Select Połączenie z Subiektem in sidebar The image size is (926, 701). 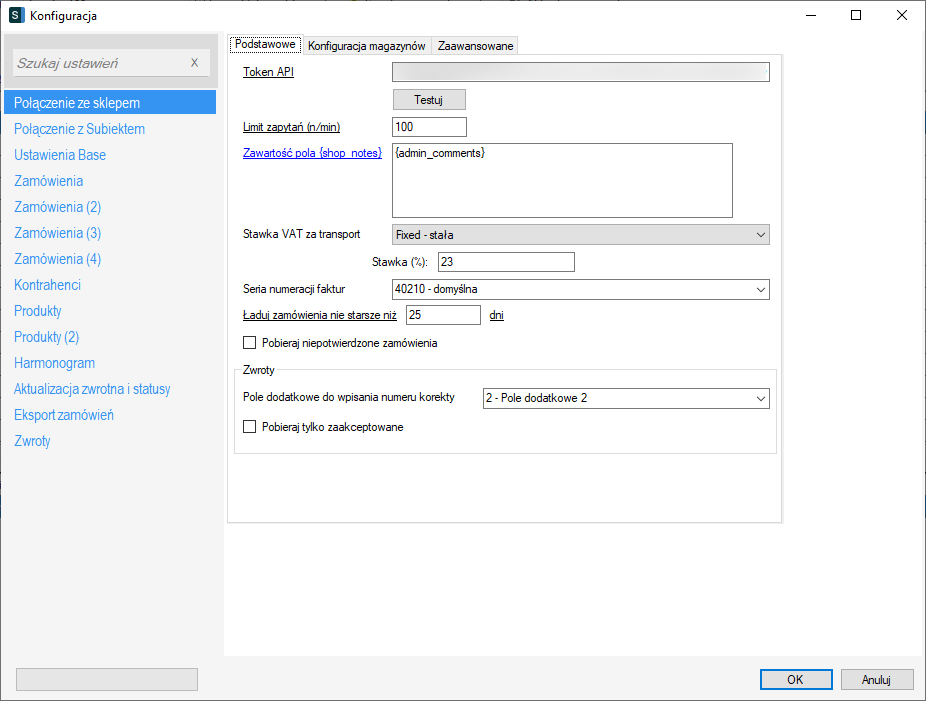(x=79, y=129)
